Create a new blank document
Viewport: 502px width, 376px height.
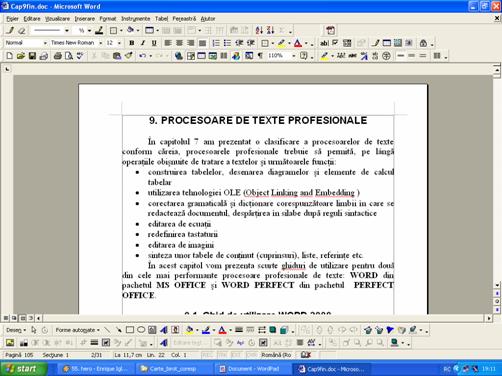pos(9,56)
